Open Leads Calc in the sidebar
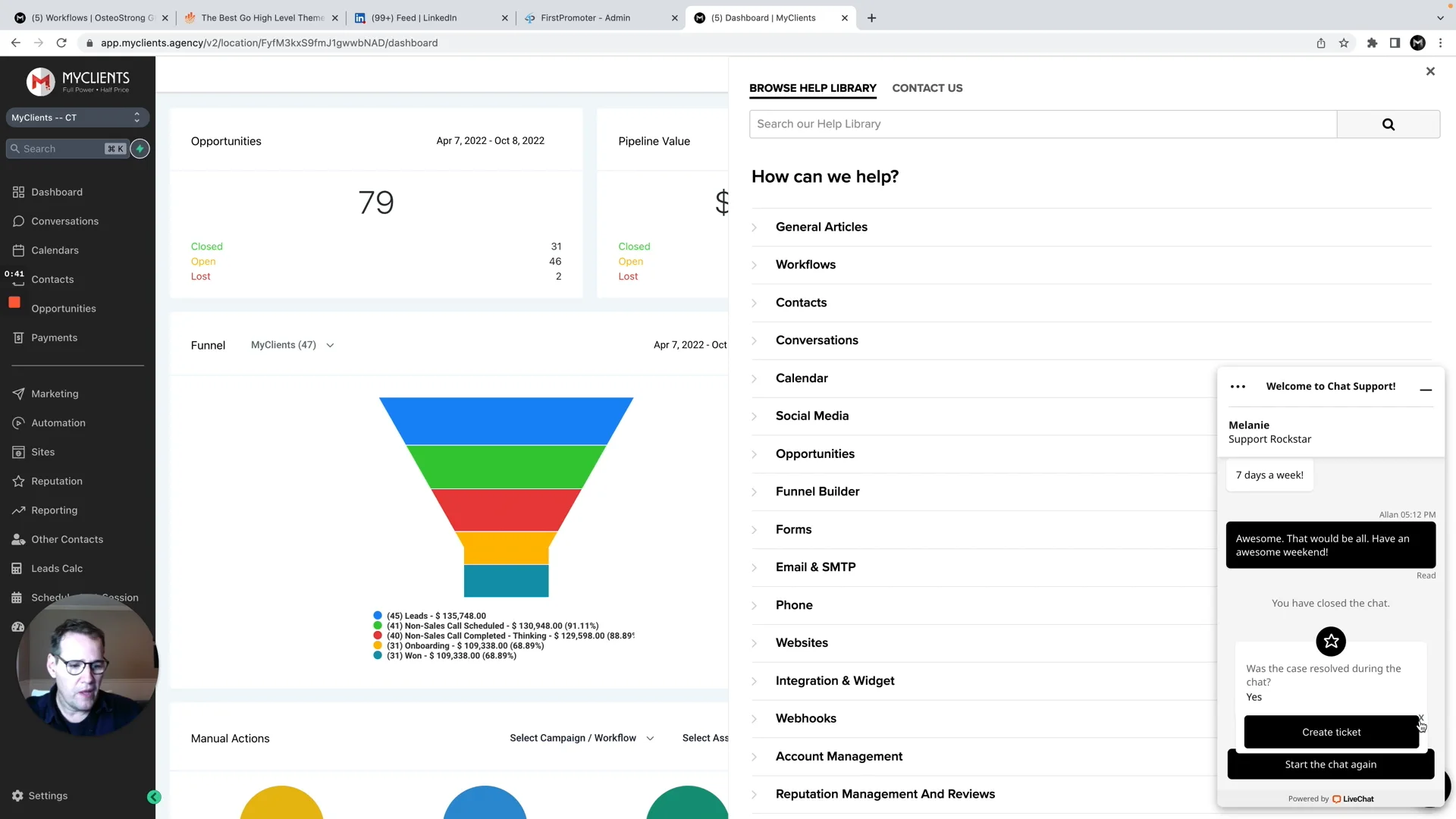1456x819 pixels. (x=57, y=569)
